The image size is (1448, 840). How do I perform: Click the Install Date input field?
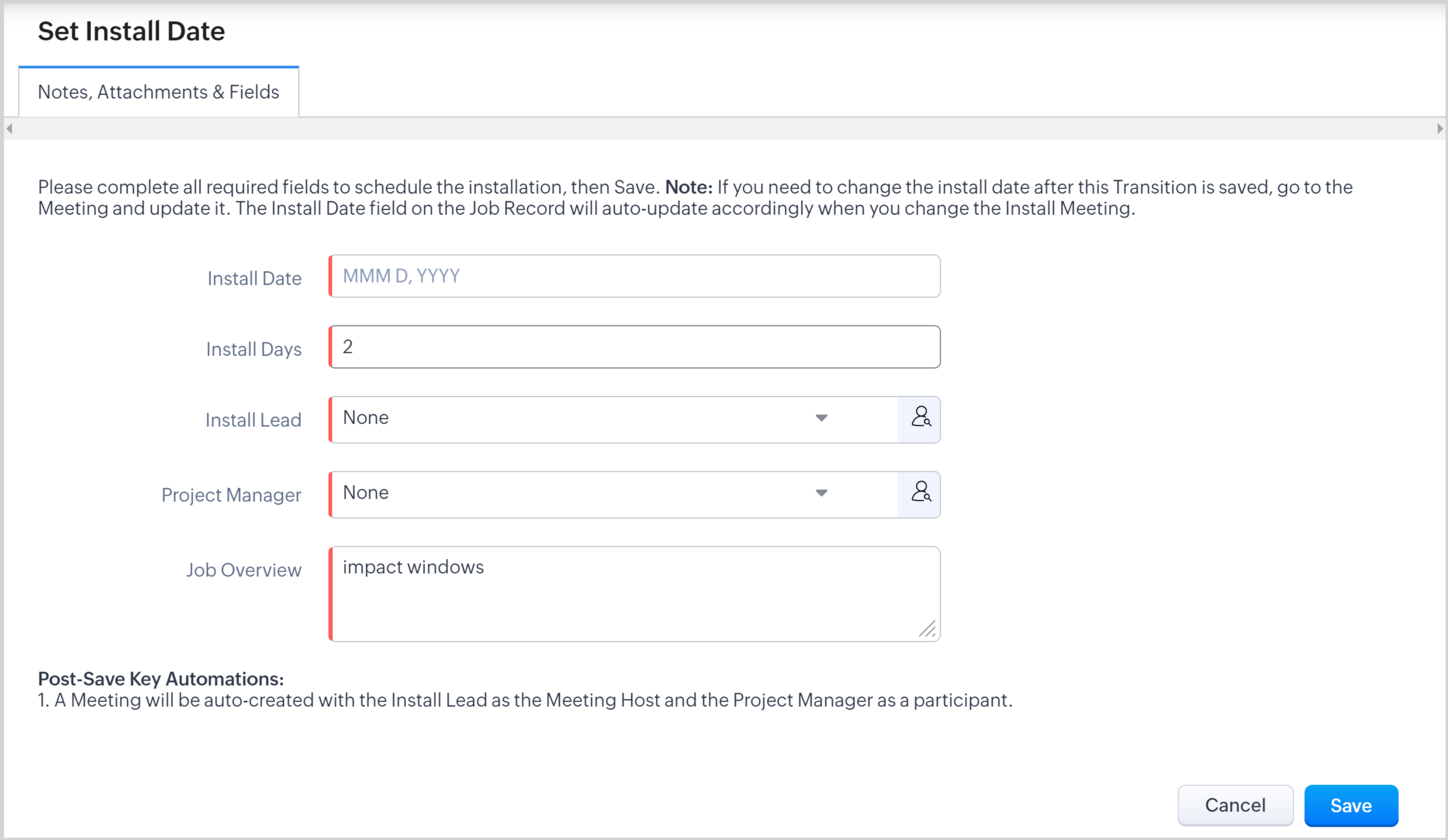click(x=635, y=276)
